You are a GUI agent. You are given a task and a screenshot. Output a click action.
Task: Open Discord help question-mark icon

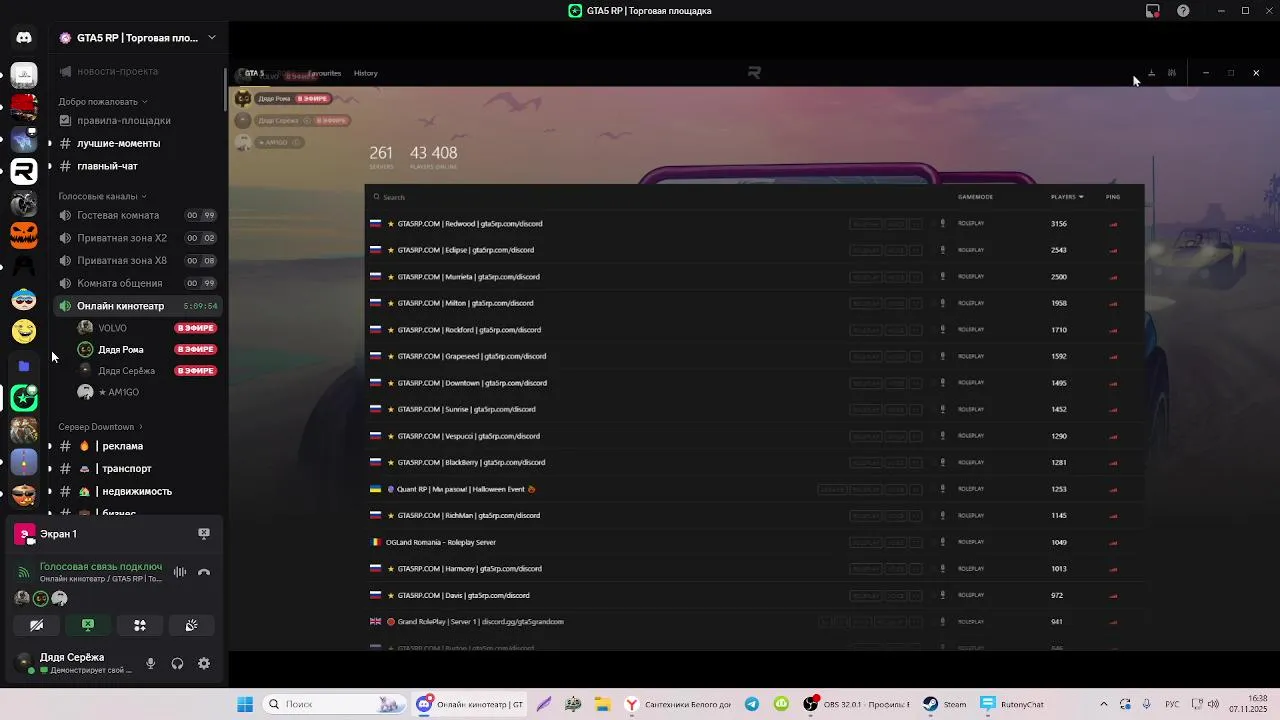pos(1184,11)
